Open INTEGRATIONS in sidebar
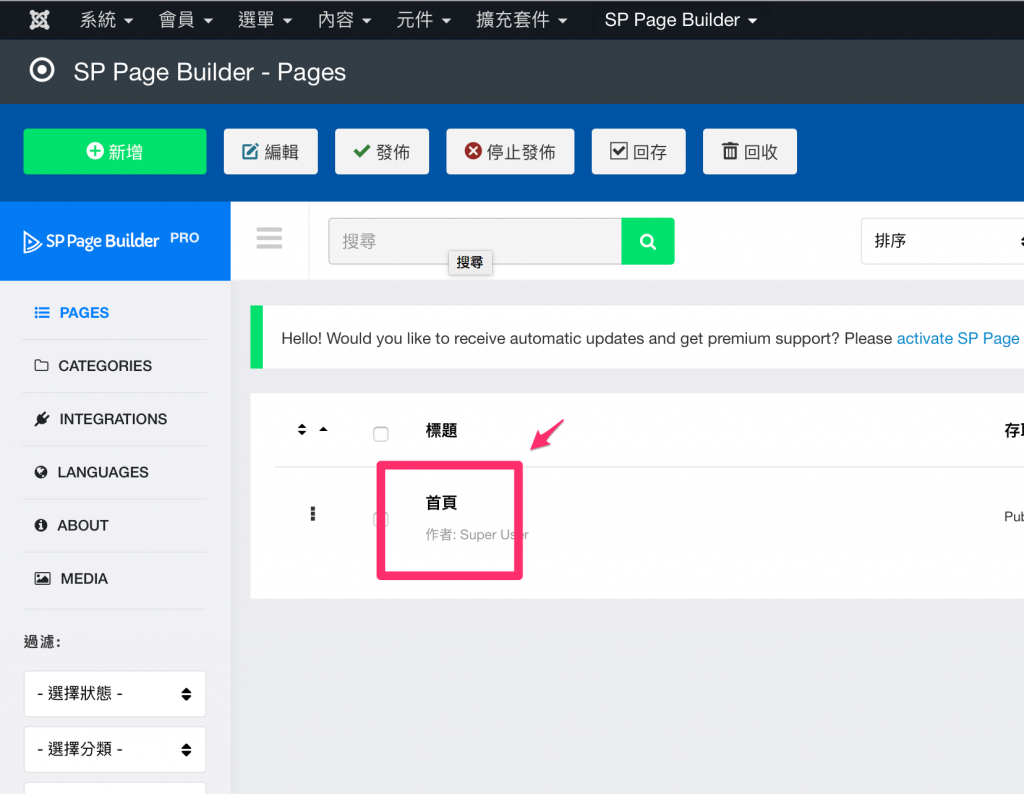 coord(112,419)
